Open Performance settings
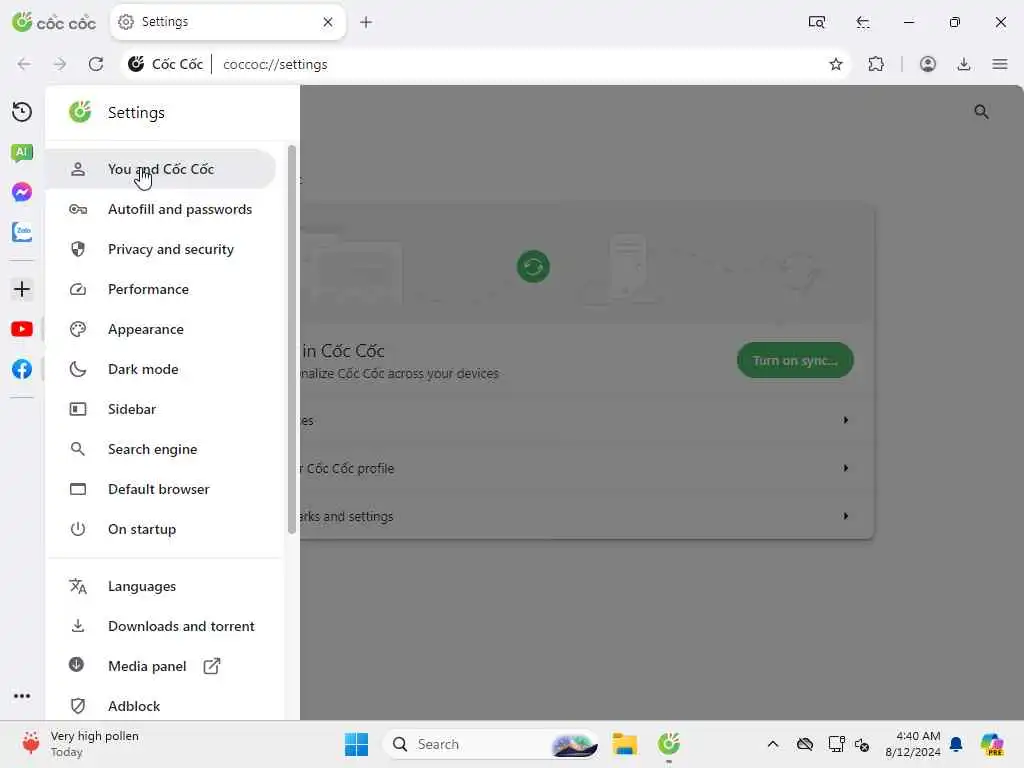This screenshot has height=768, width=1024. [161, 289]
